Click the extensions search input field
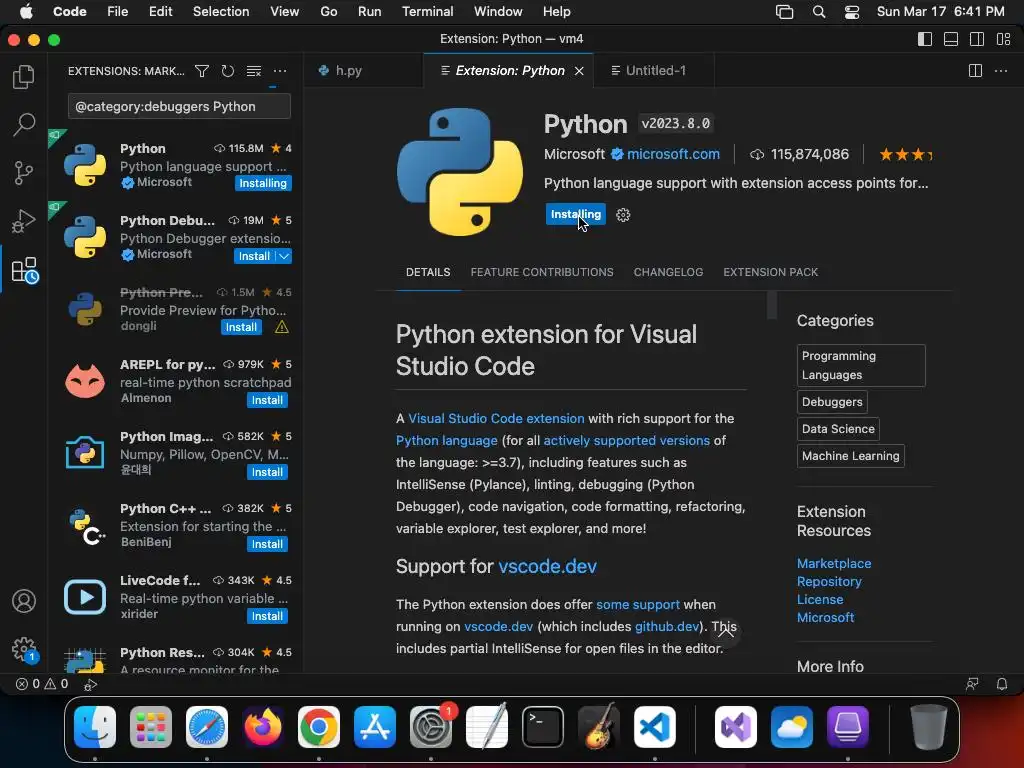The width and height of the screenshot is (1024, 768). 179,106
